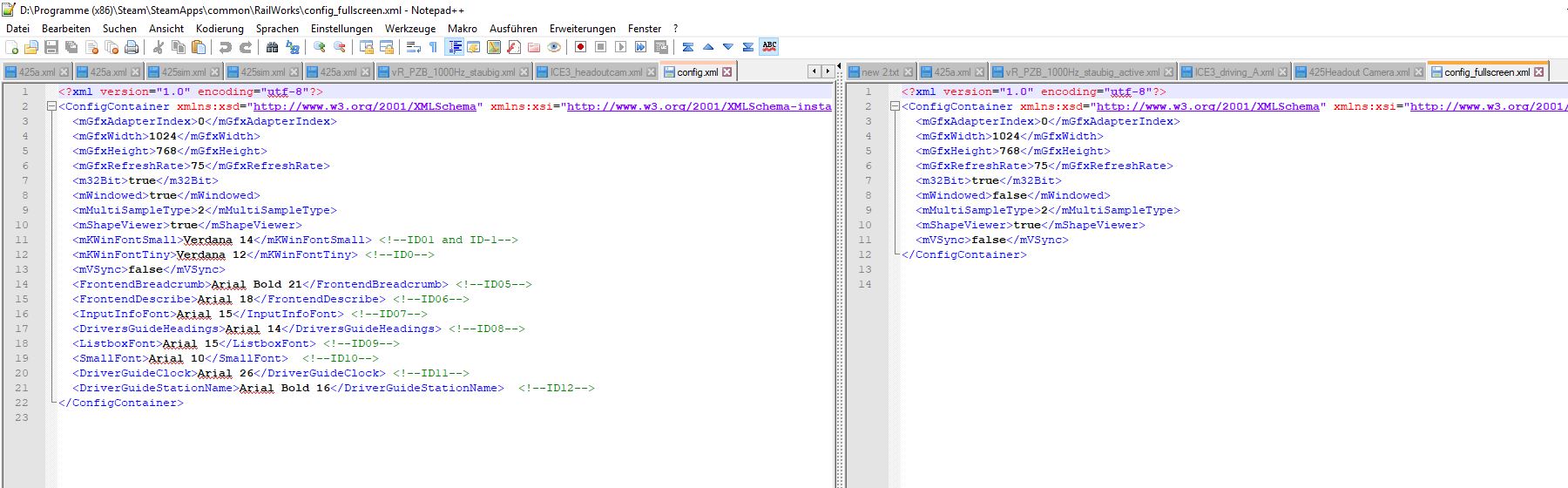Image resolution: width=1568 pixels, height=488 pixels.
Task: Toggle the word wrap toolbar button
Action: tap(414, 47)
